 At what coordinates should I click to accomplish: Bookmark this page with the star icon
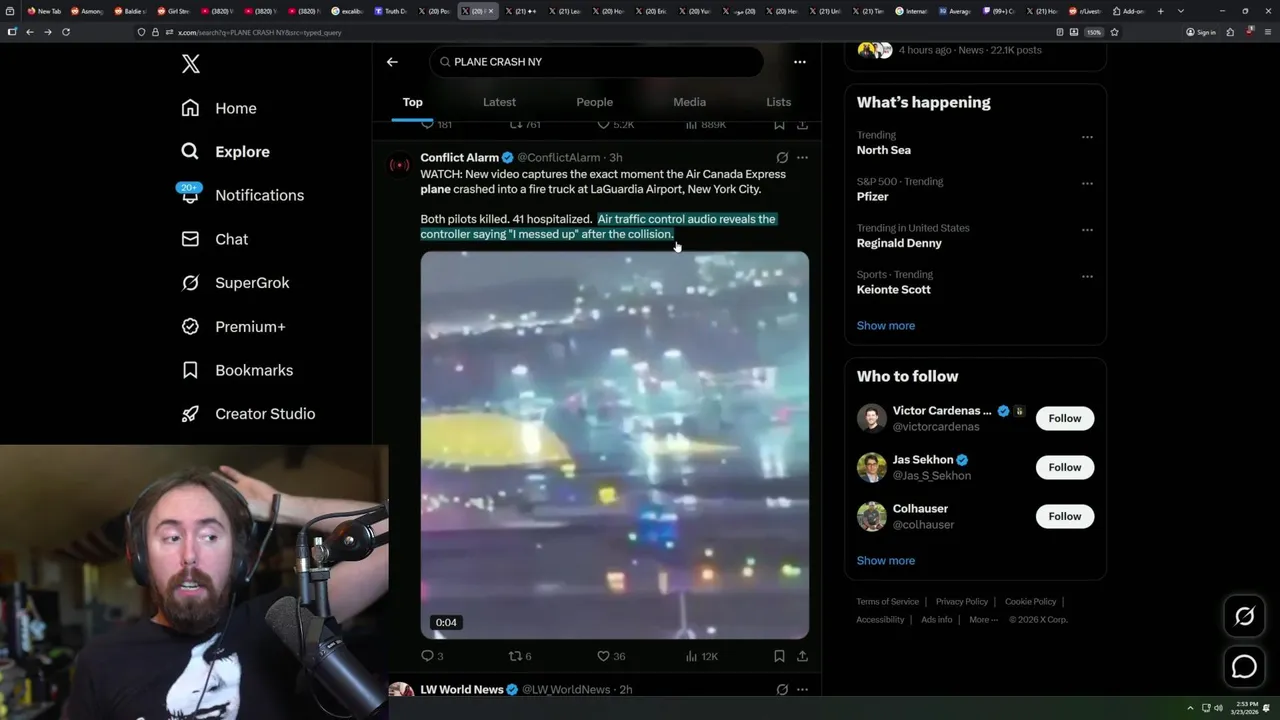point(1114,32)
